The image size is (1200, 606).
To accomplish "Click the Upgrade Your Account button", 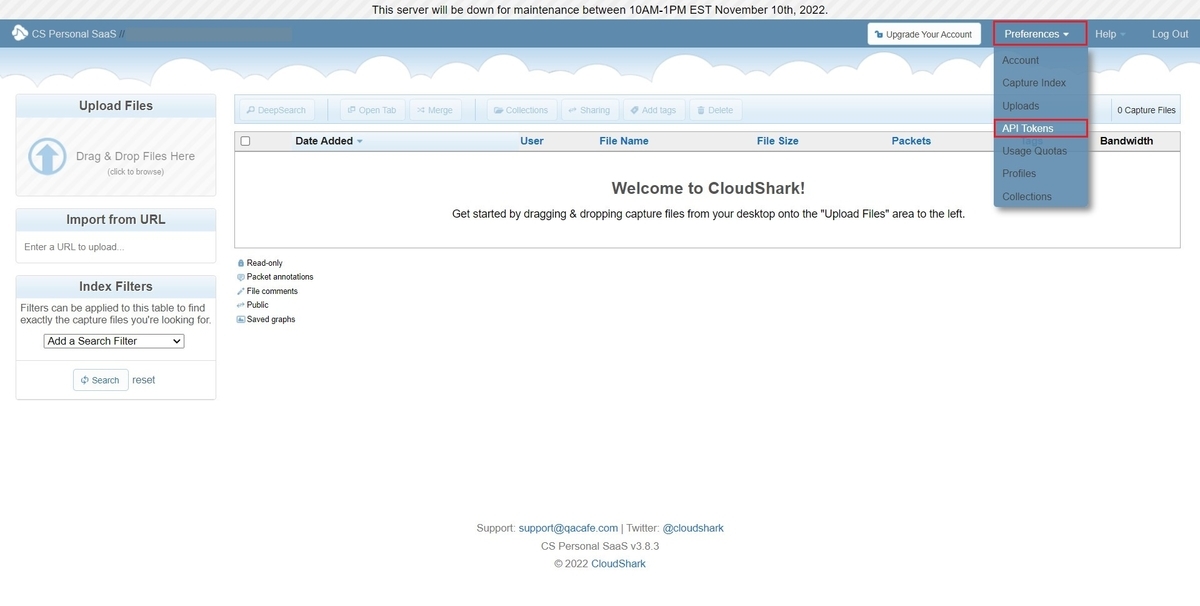I will [x=923, y=33].
